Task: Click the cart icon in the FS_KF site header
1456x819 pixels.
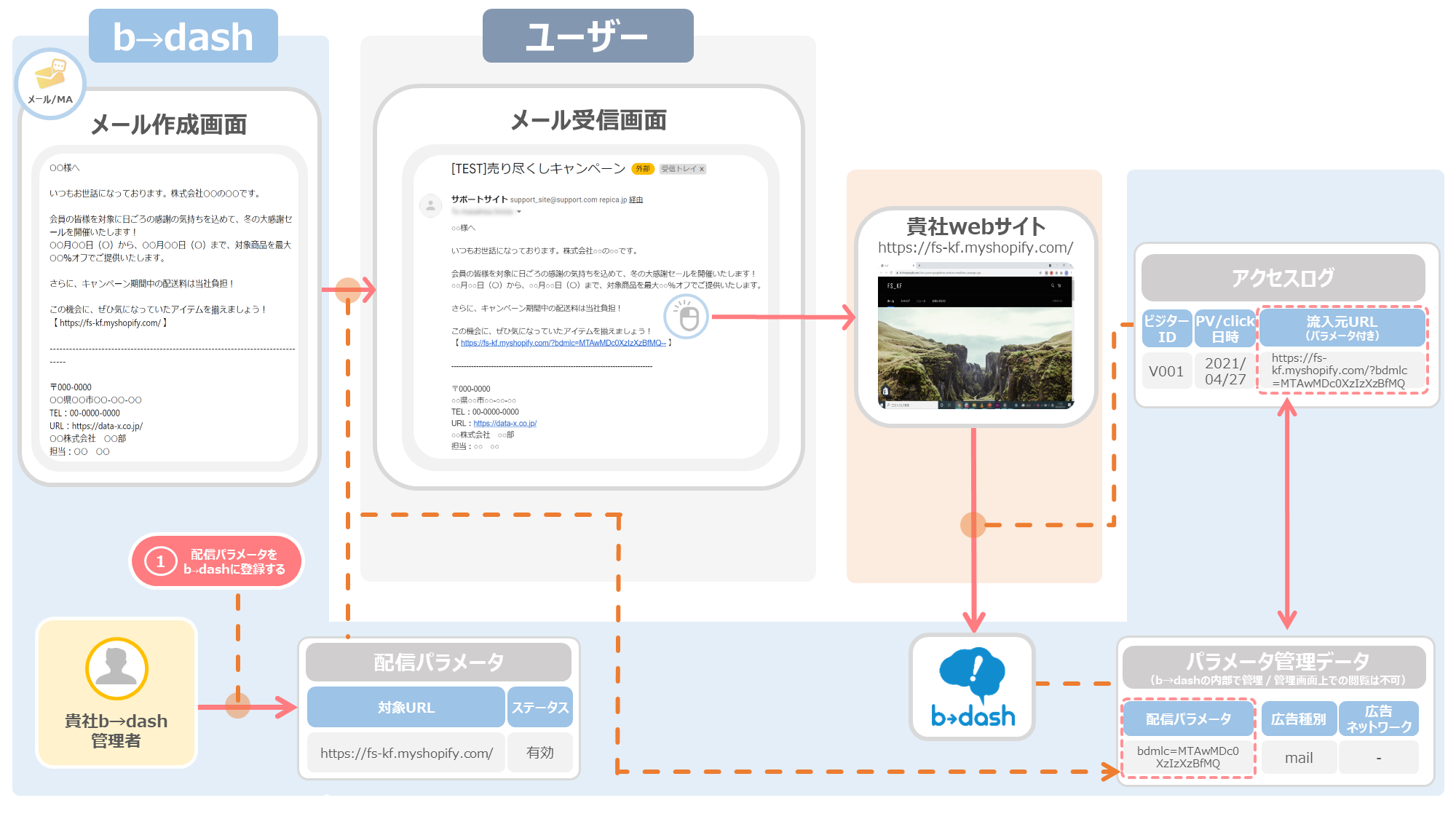Action: [x=1059, y=285]
